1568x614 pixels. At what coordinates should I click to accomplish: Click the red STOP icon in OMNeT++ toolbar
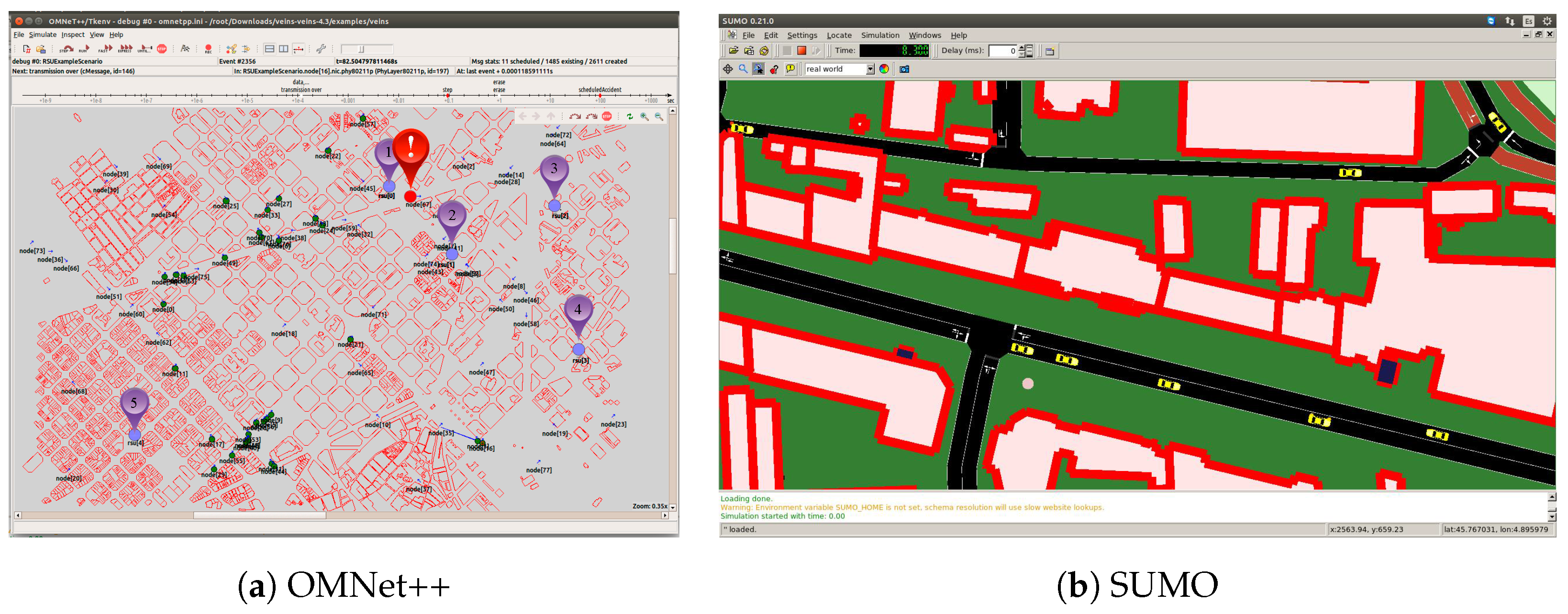162,49
